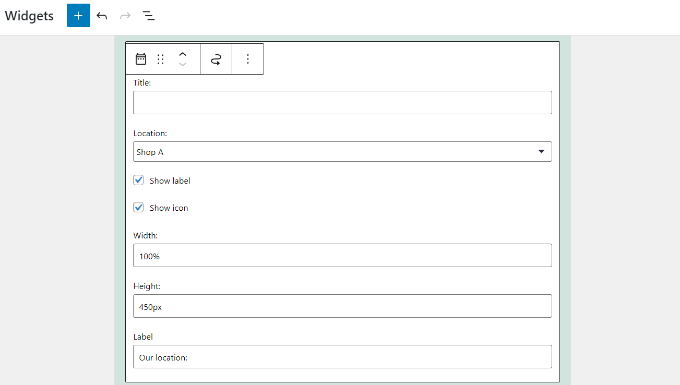Click the Width field containing 100%
Image resolution: width=680 pixels, height=385 pixels.
[342, 255]
